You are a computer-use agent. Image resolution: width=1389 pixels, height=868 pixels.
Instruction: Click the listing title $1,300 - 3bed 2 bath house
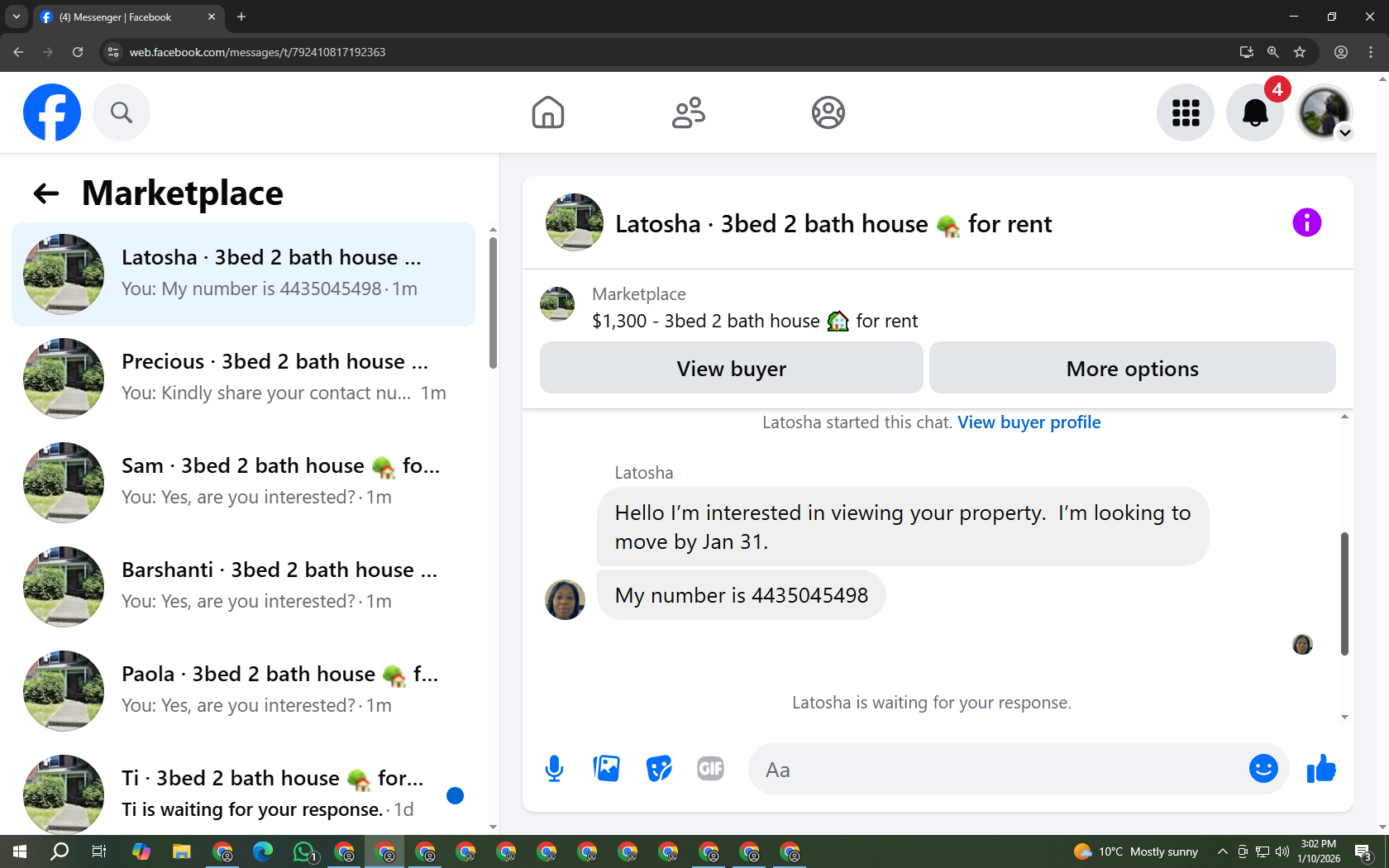tap(755, 321)
